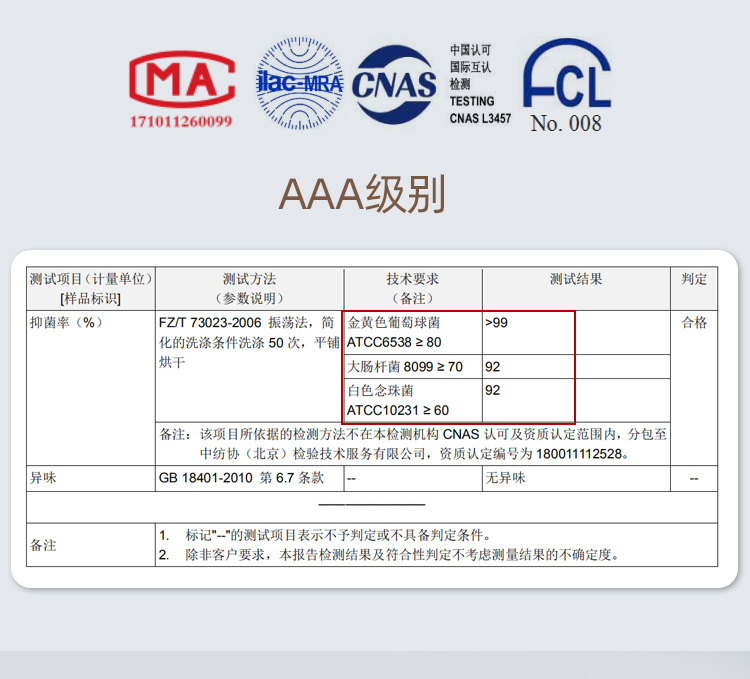Click the 'TESTING CNAS L3457' text
Screen dimensions: 750x679
click(x=479, y=109)
